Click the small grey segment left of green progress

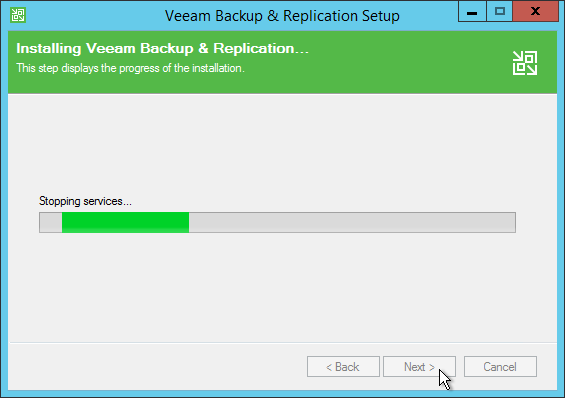[x=51, y=222]
